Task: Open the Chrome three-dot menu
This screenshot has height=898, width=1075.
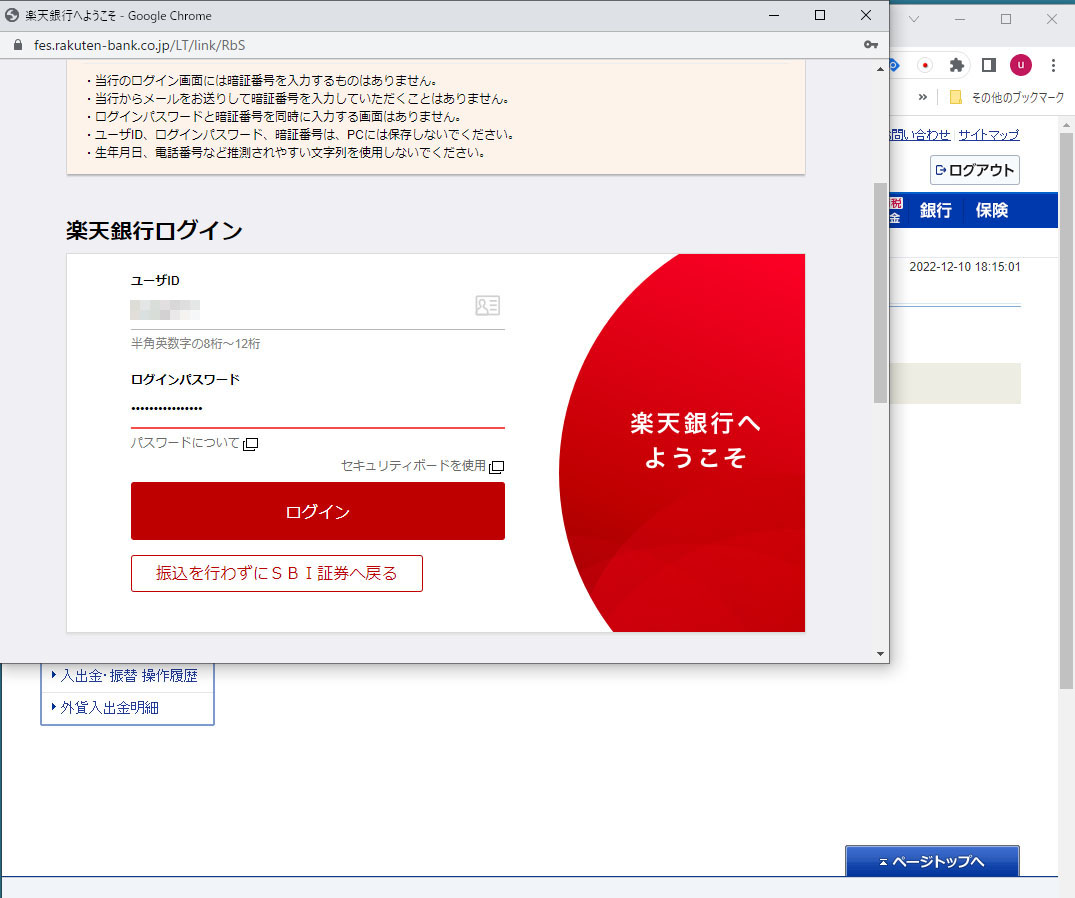Action: [1053, 65]
